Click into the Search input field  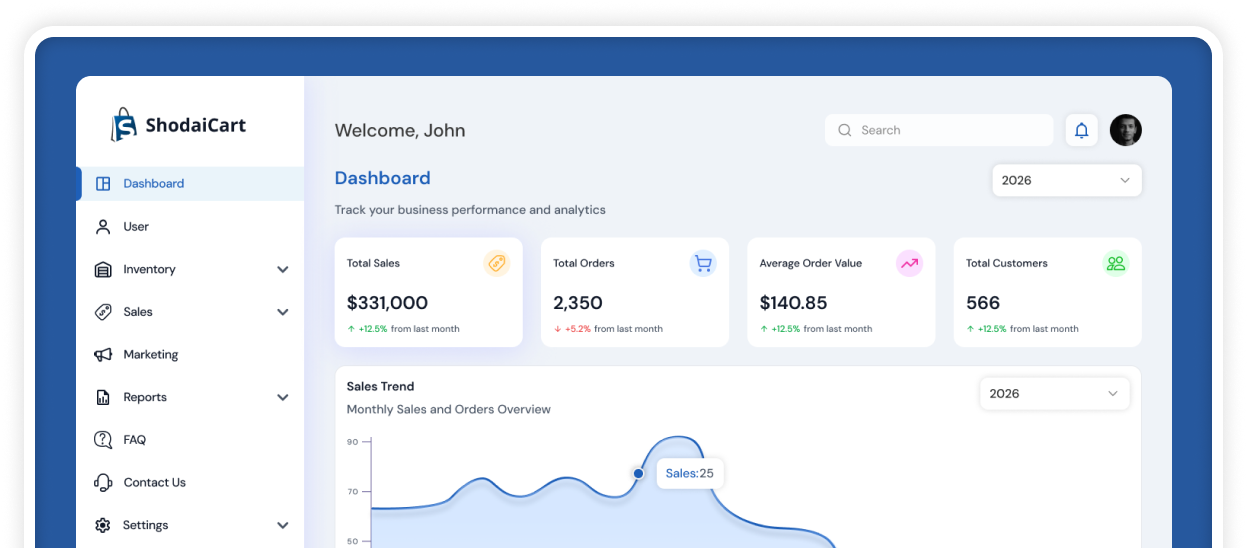[939, 130]
